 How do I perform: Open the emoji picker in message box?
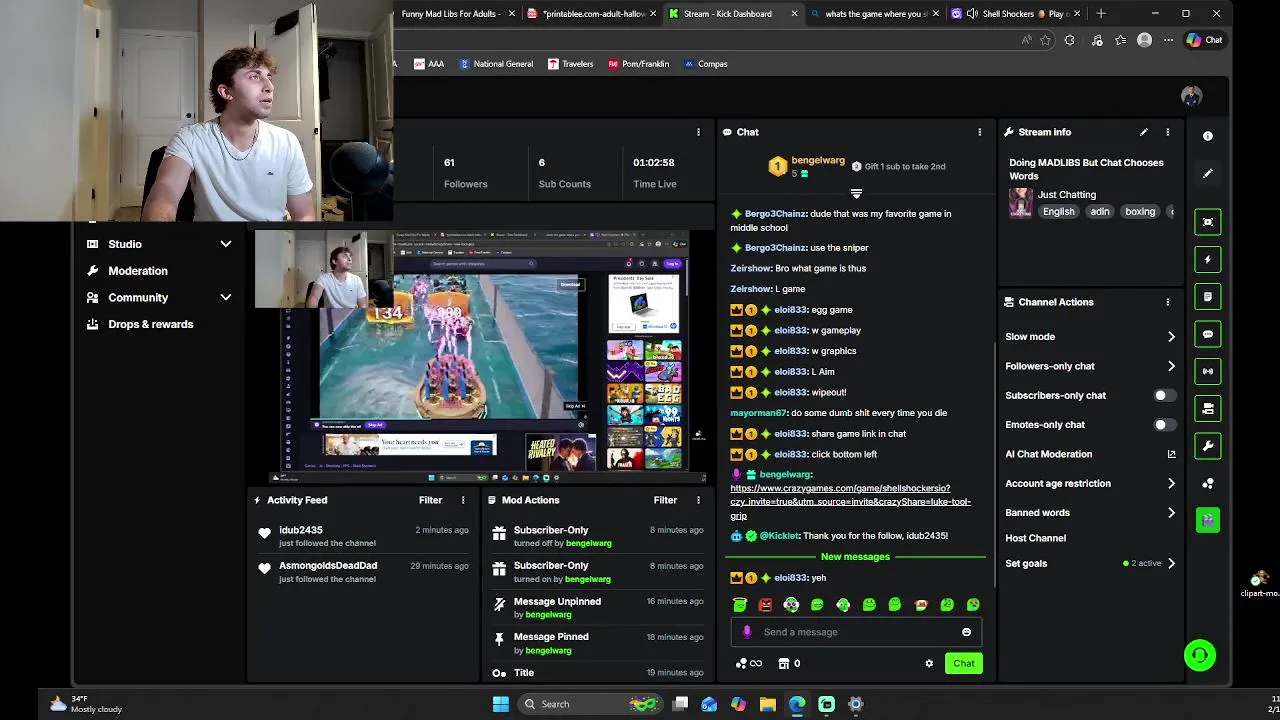[x=966, y=632]
